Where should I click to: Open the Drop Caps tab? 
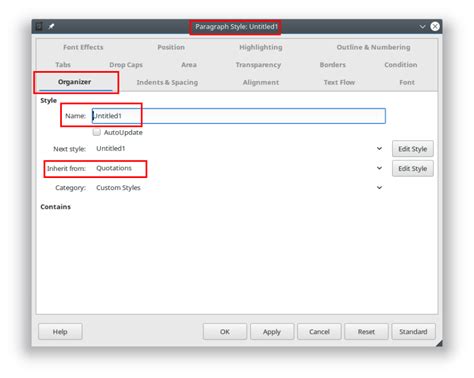click(x=126, y=65)
